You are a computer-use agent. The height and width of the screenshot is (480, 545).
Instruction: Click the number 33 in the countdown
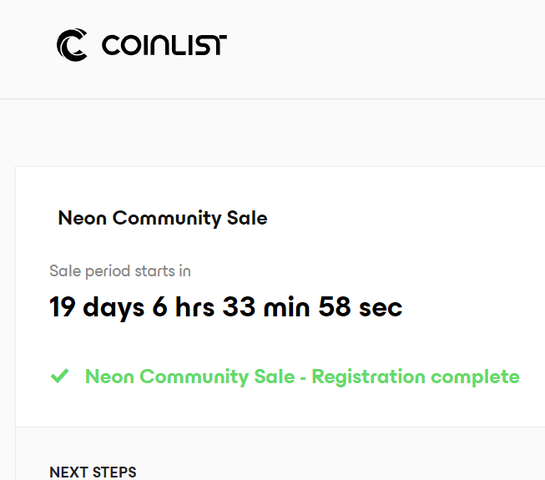click(239, 307)
